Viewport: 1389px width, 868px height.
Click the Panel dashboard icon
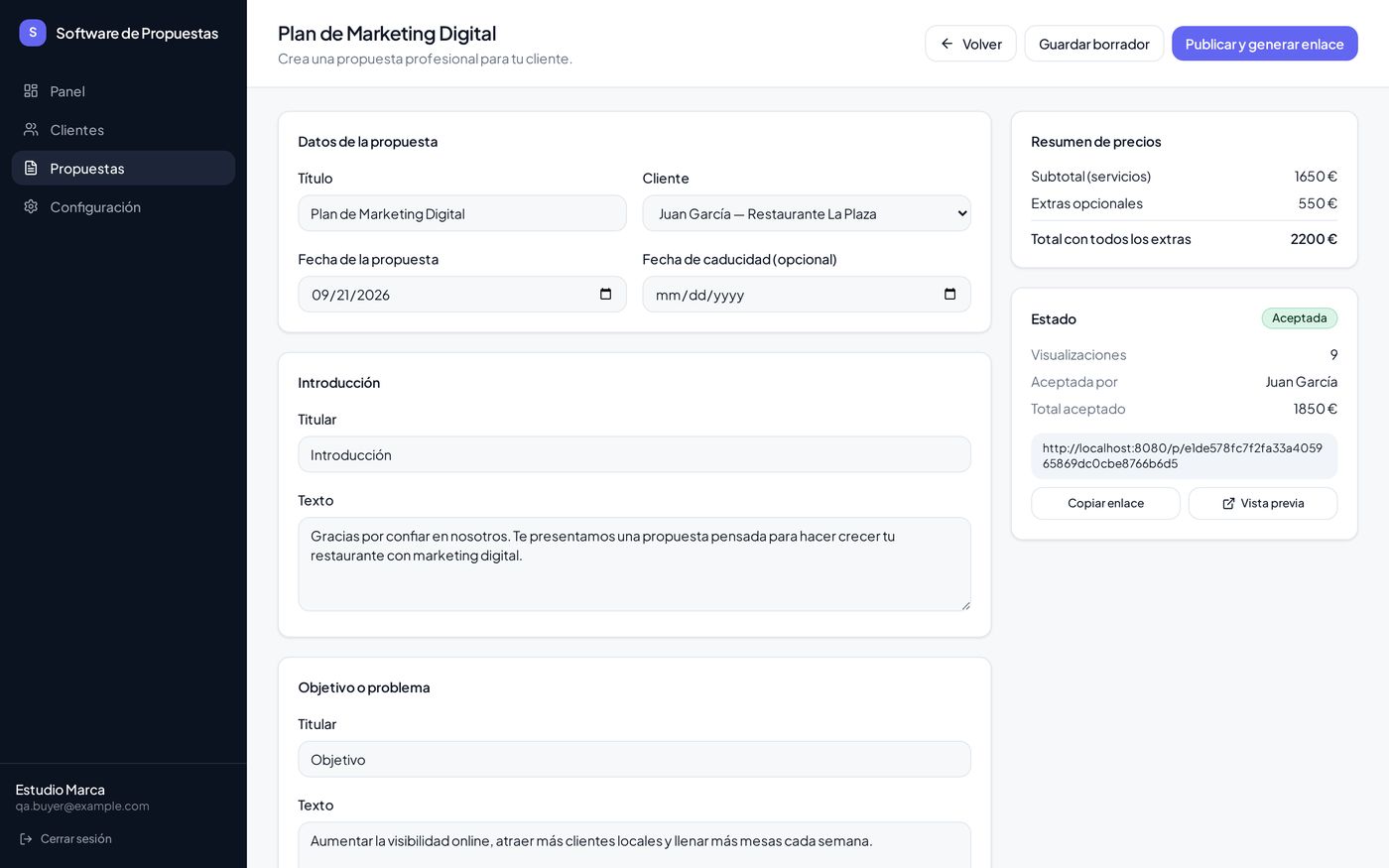coord(31,91)
